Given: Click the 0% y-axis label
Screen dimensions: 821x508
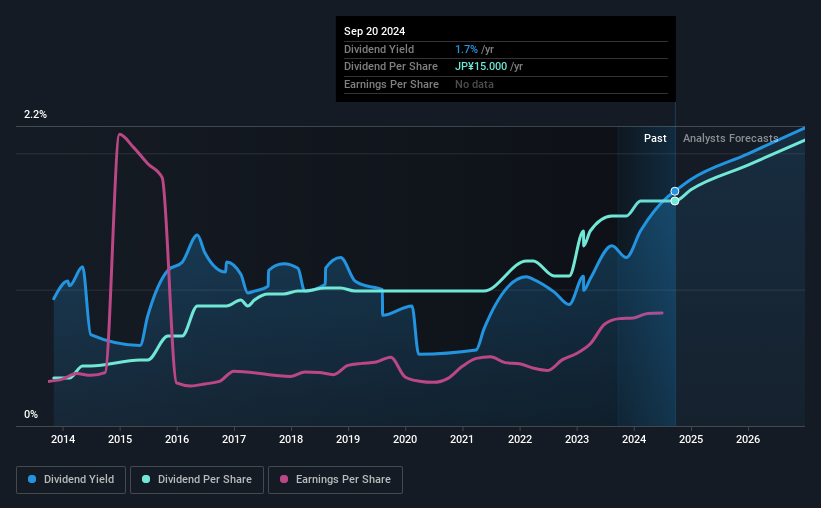Looking at the screenshot, I should pyautogui.click(x=31, y=415).
